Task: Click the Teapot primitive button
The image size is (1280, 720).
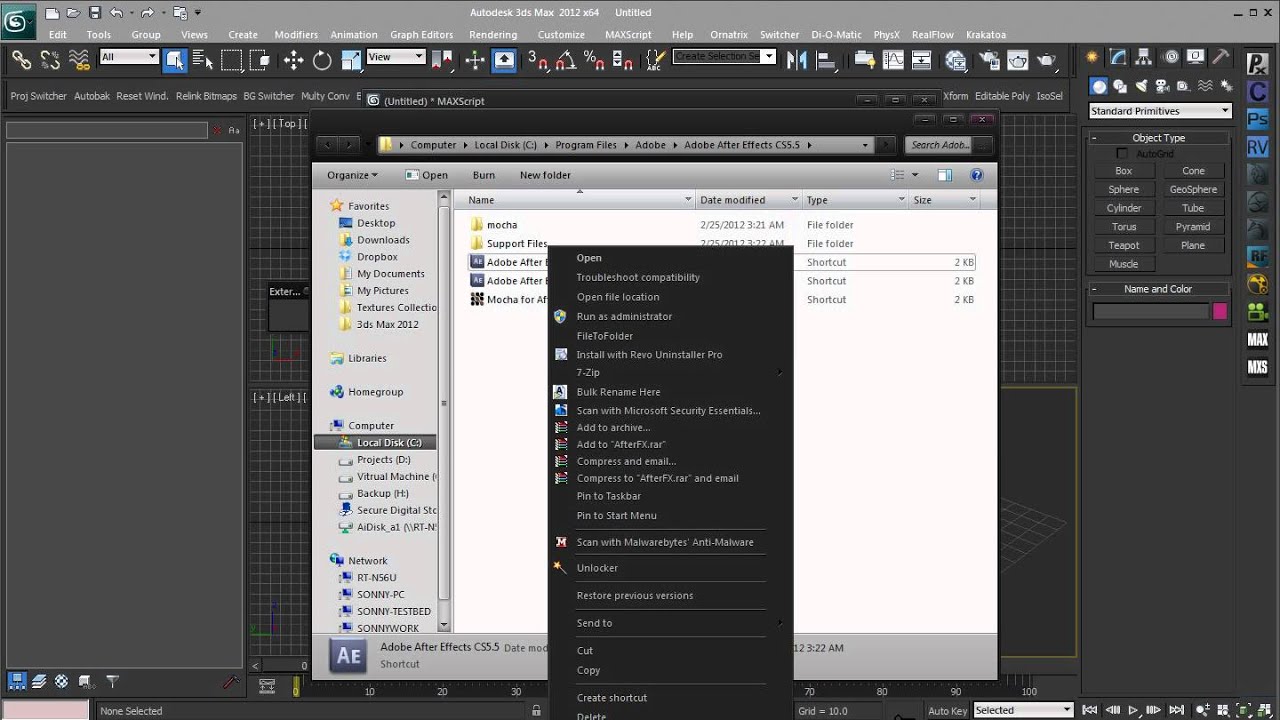Action: click(1124, 245)
